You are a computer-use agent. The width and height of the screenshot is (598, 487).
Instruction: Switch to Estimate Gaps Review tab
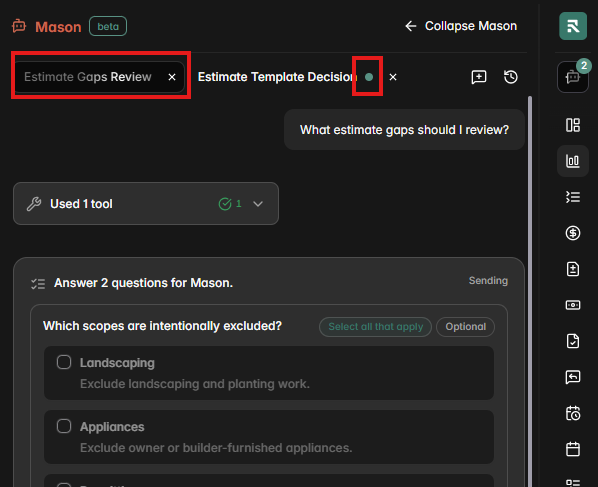88,77
